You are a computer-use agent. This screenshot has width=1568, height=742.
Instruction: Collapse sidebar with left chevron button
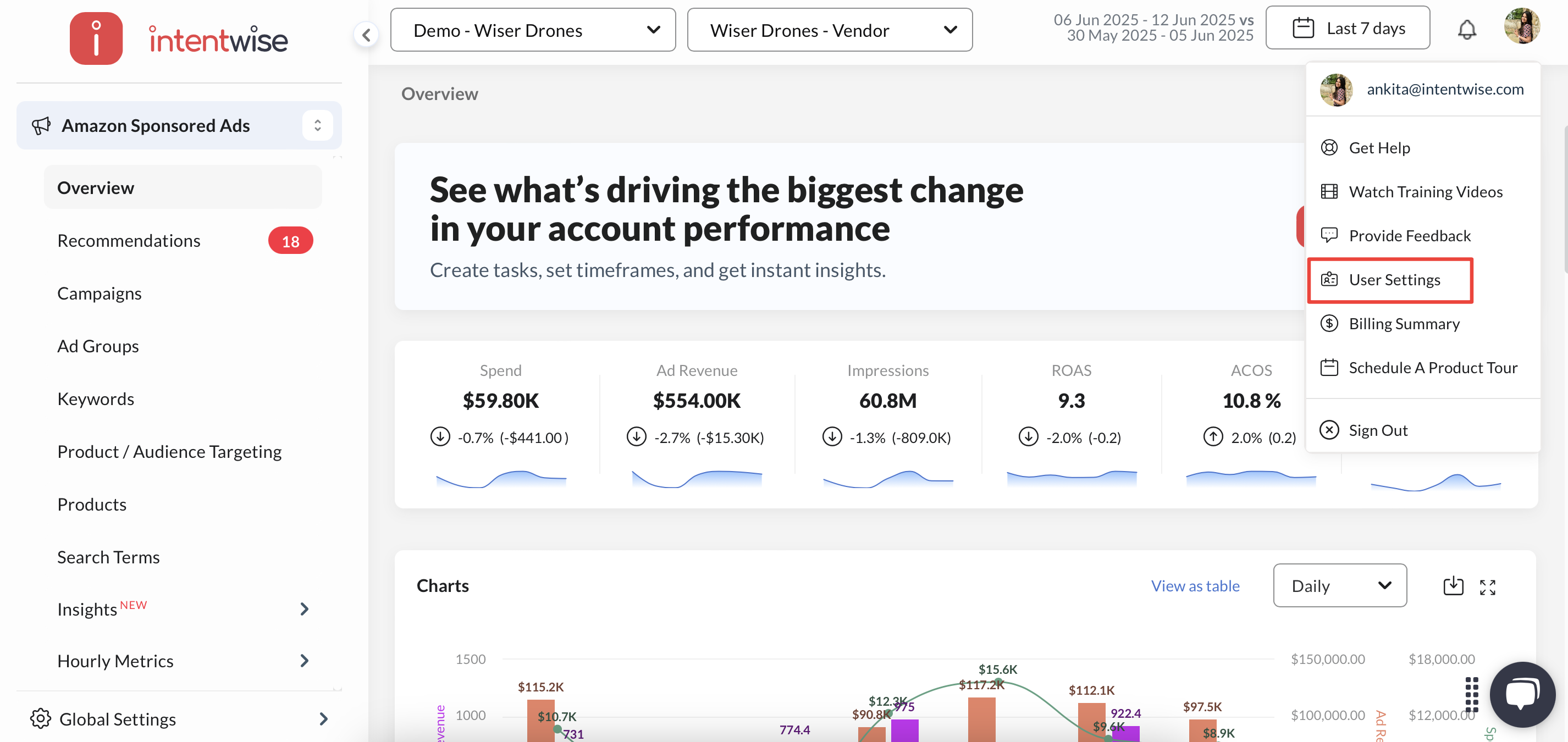[366, 35]
